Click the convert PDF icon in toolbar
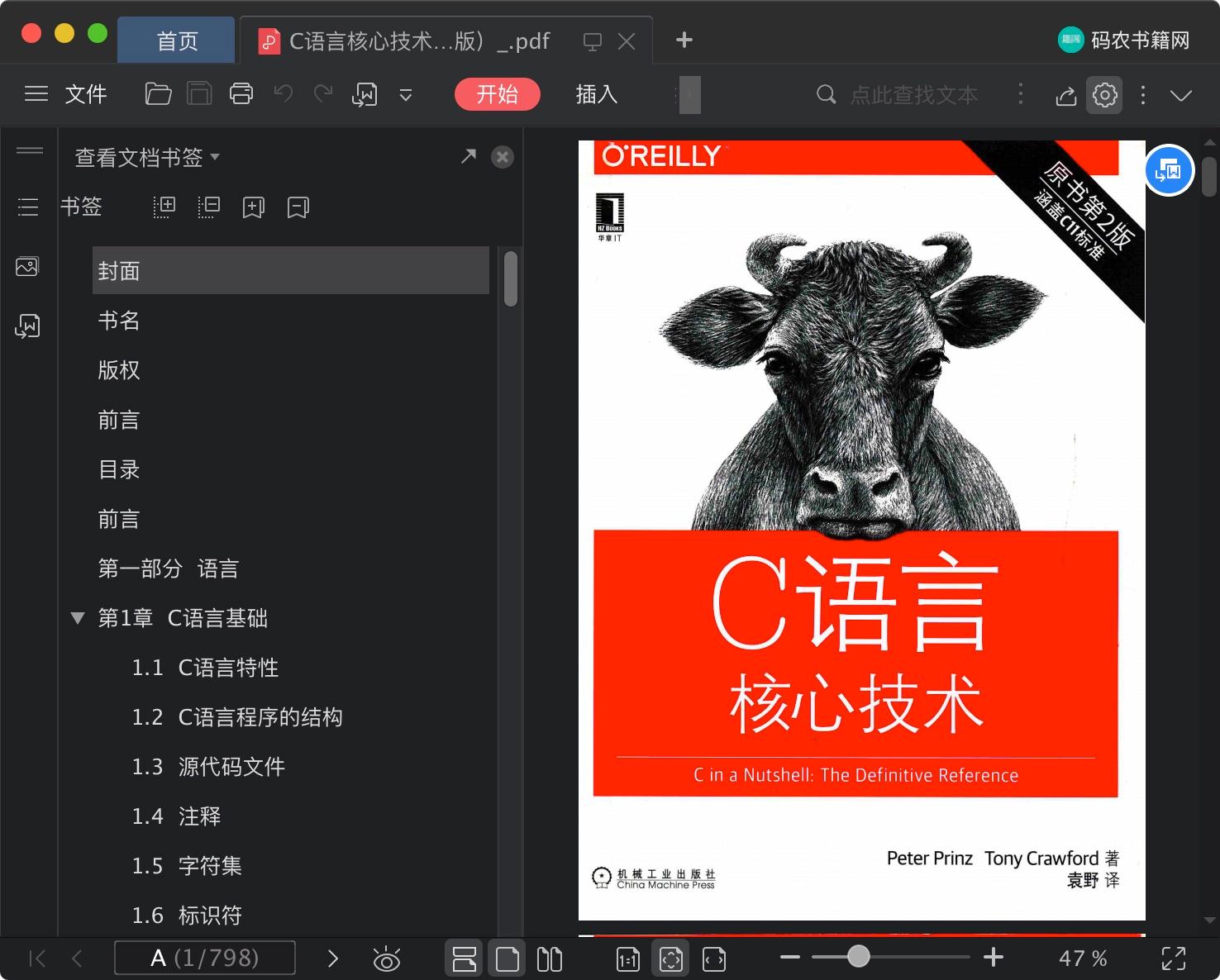 (365, 94)
